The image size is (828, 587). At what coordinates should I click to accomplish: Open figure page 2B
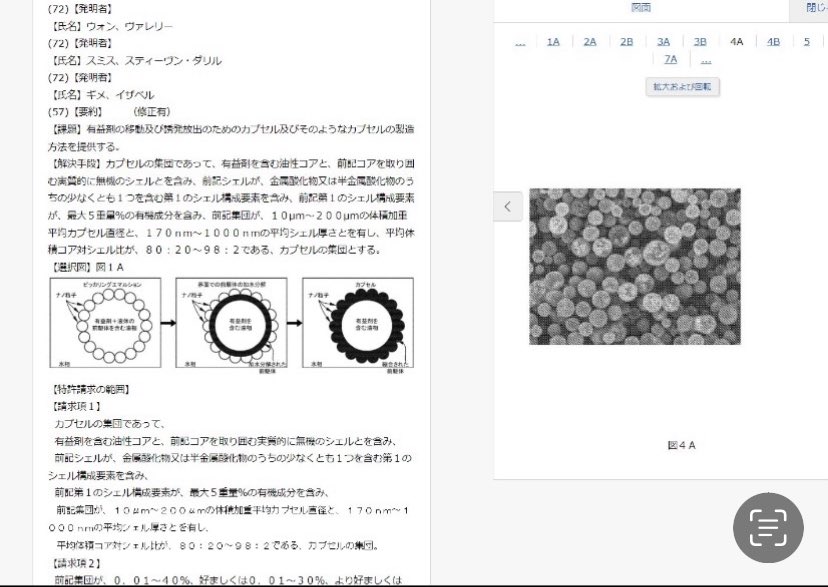click(x=626, y=41)
